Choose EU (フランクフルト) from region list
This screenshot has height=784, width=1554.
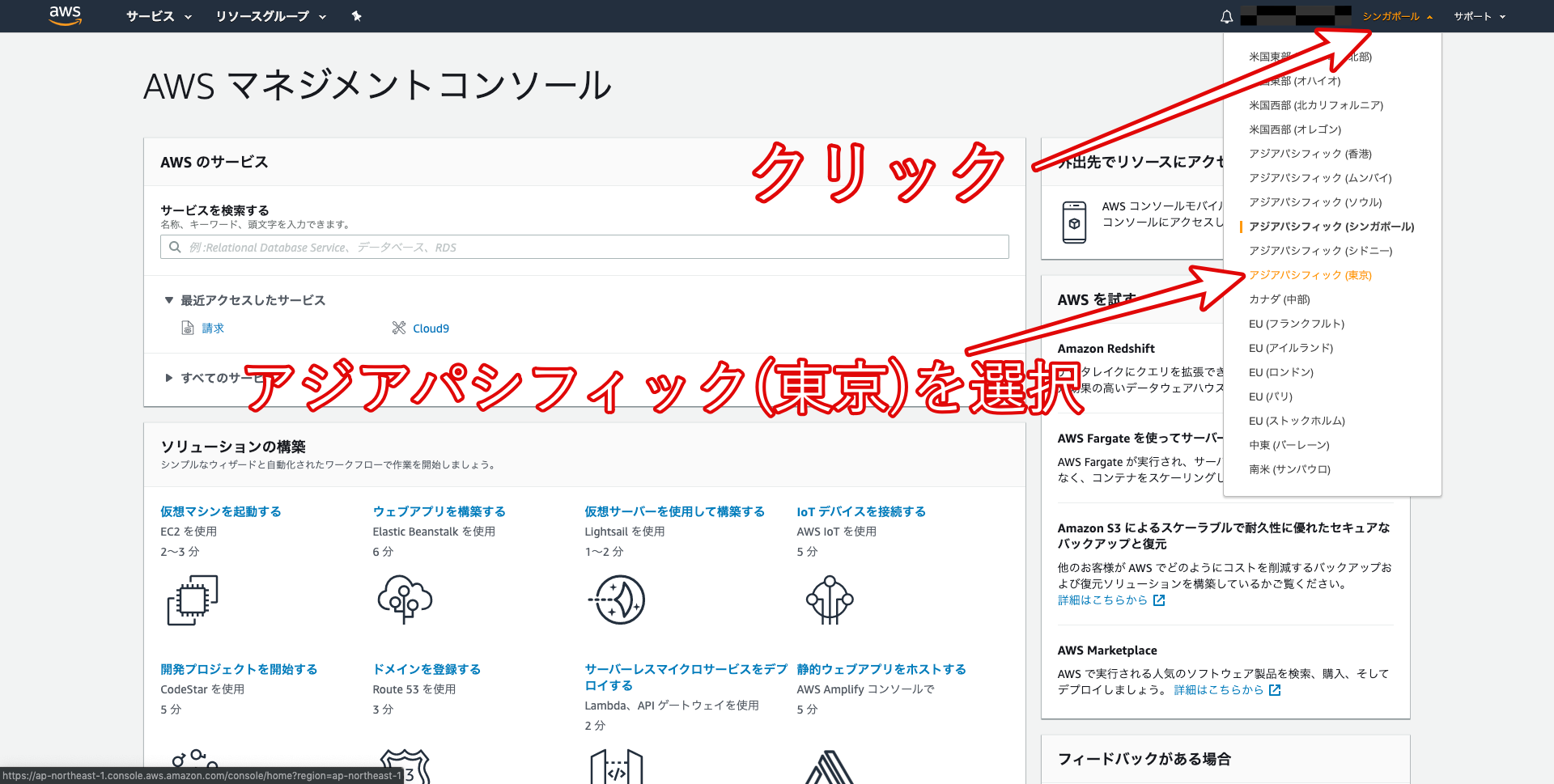point(1296,324)
